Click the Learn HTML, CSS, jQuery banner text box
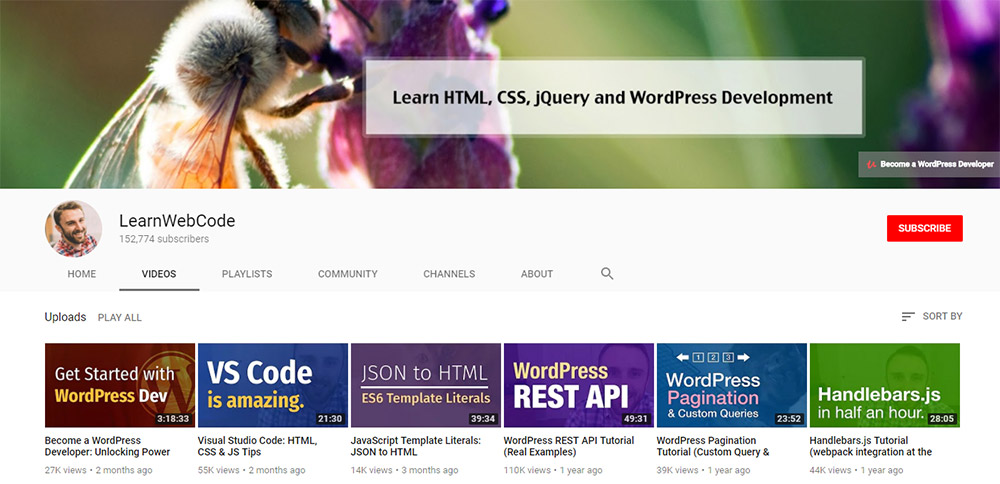Screen dimensions: 1000x484 [614, 98]
